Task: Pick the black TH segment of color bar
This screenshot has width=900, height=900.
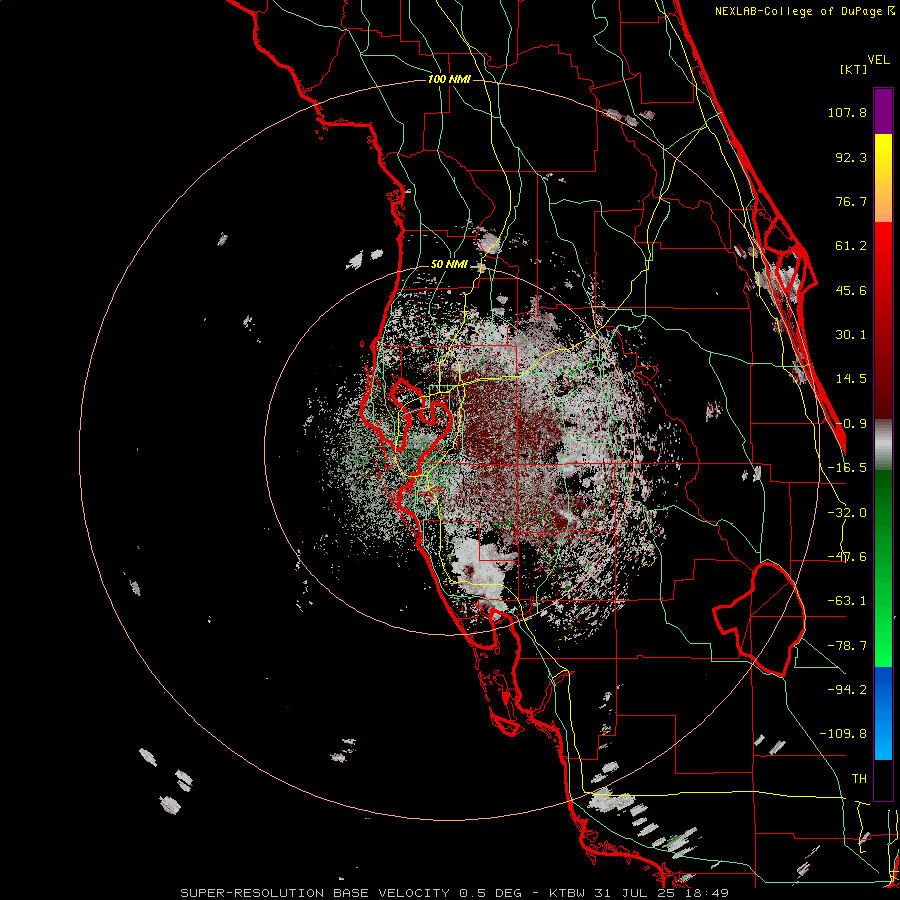Action: pyautogui.click(x=883, y=779)
